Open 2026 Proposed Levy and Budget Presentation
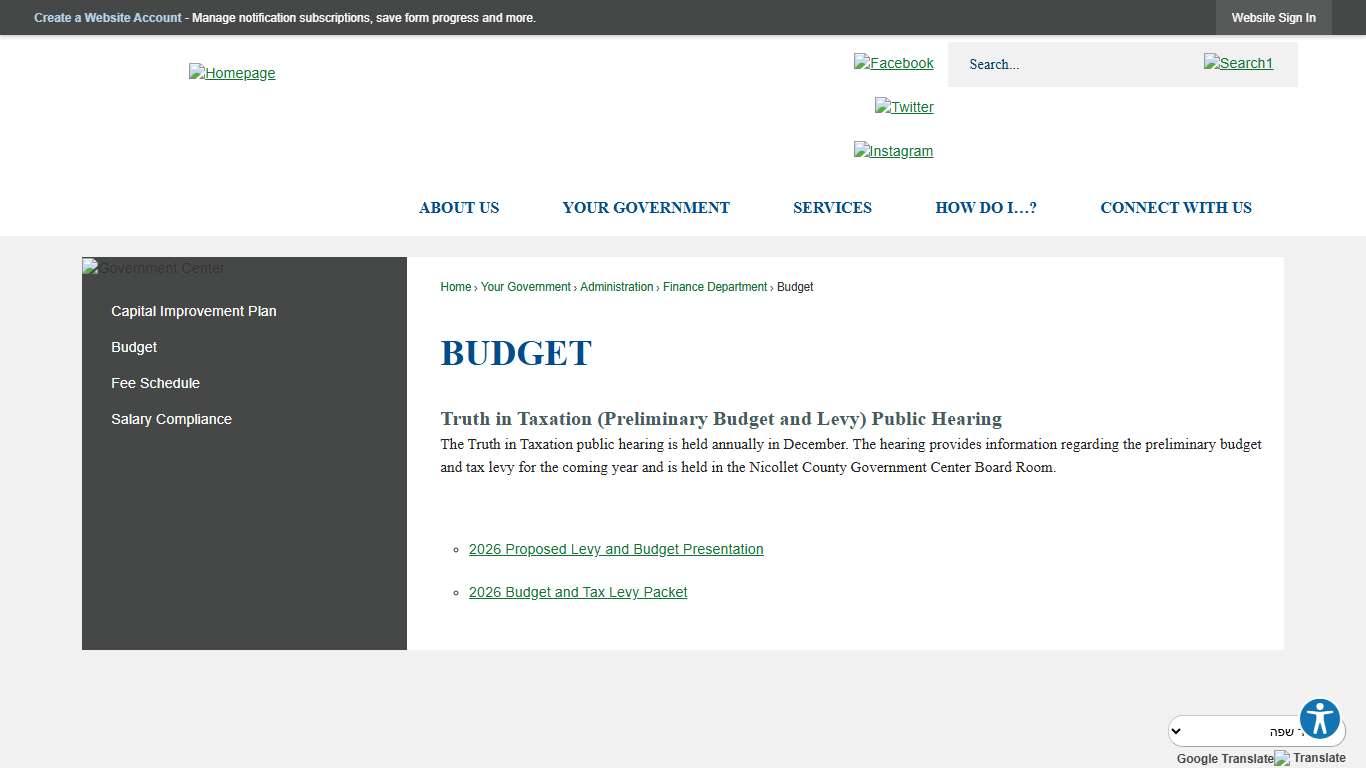This screenshot has height=768, width=1366. tap(616, 549)
